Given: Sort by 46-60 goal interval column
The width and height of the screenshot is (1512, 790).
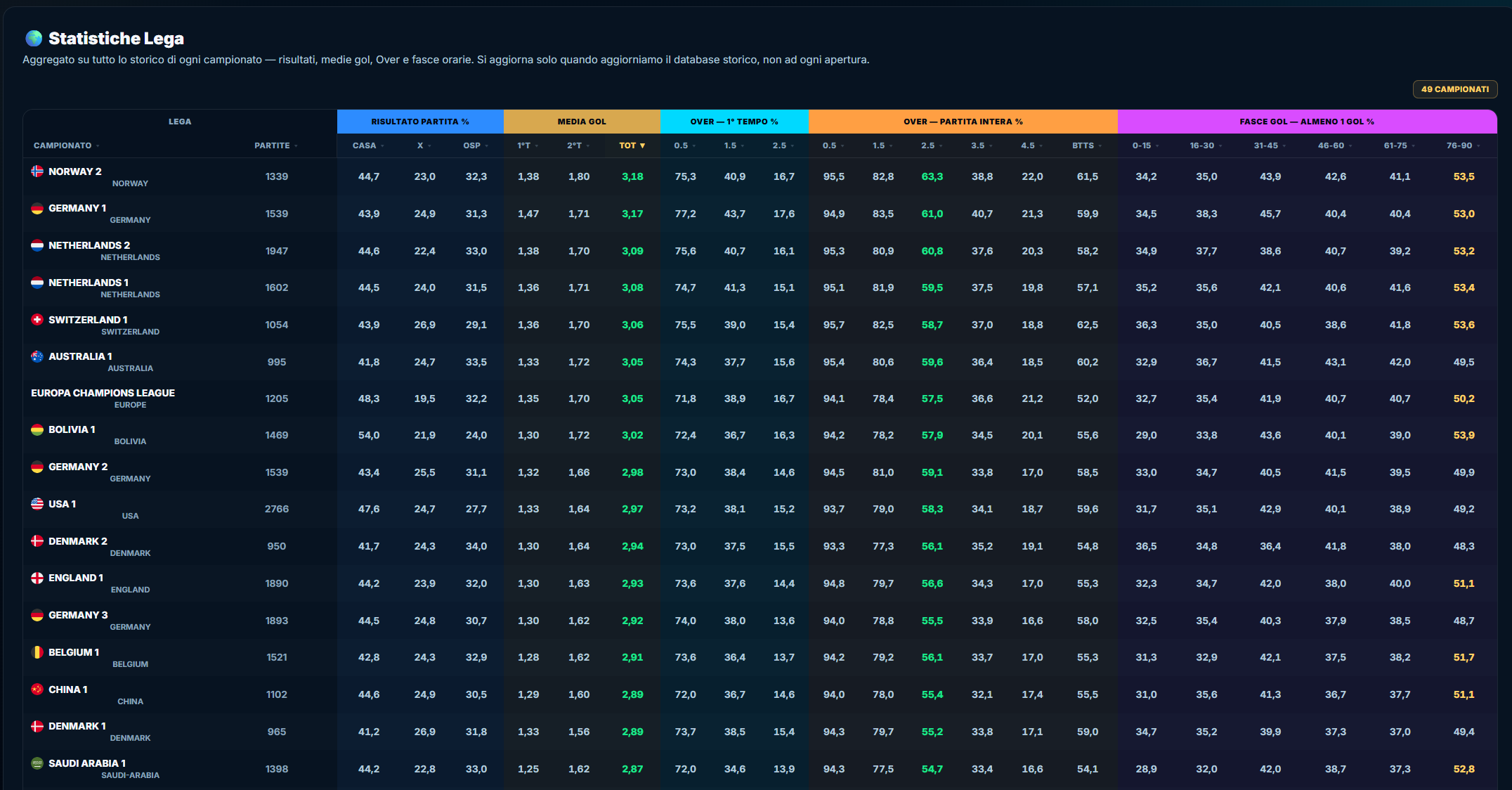Looking at the screenshot, I should click(x=1335, y=145).
